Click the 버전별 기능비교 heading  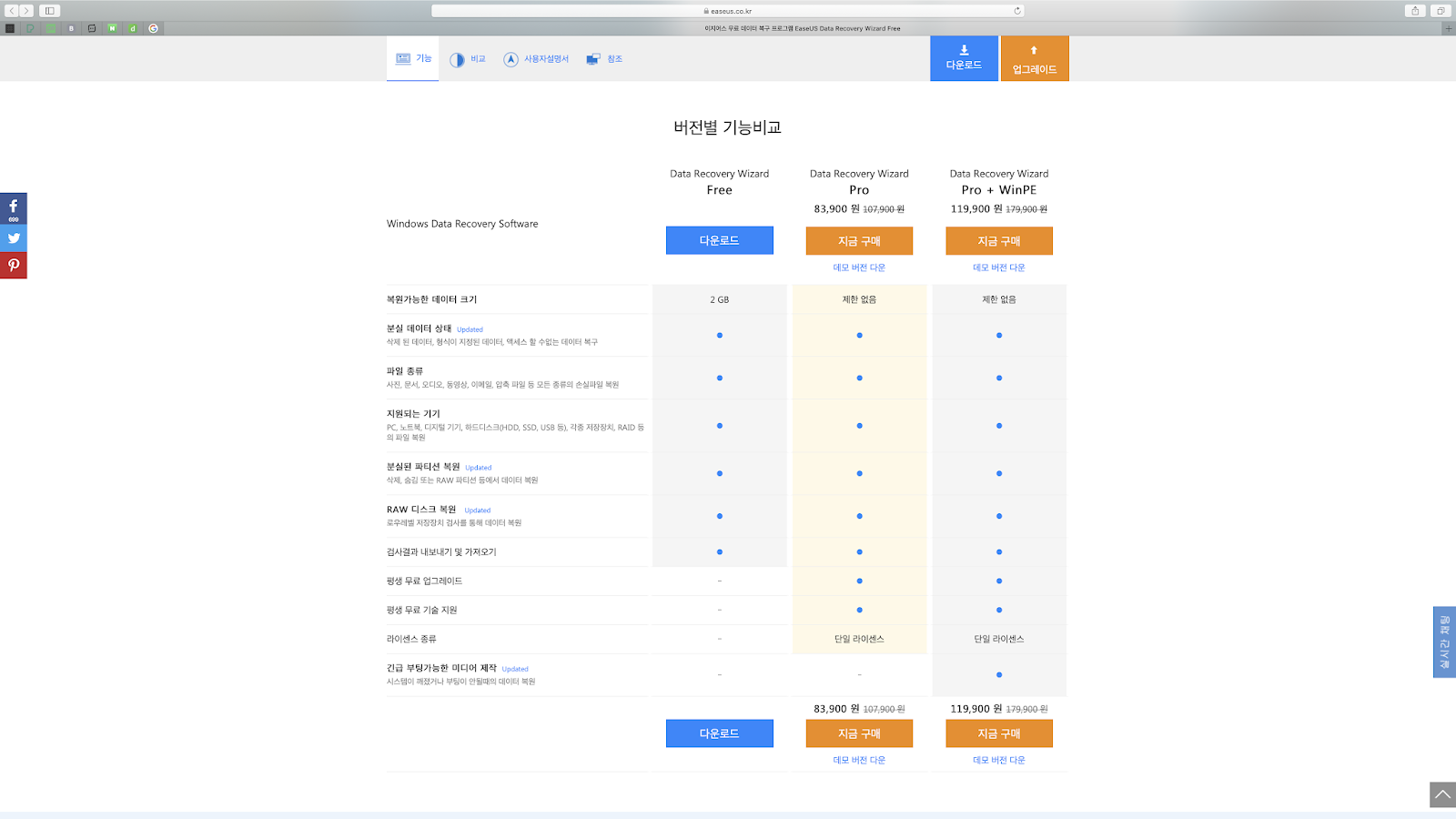point(727,127)
